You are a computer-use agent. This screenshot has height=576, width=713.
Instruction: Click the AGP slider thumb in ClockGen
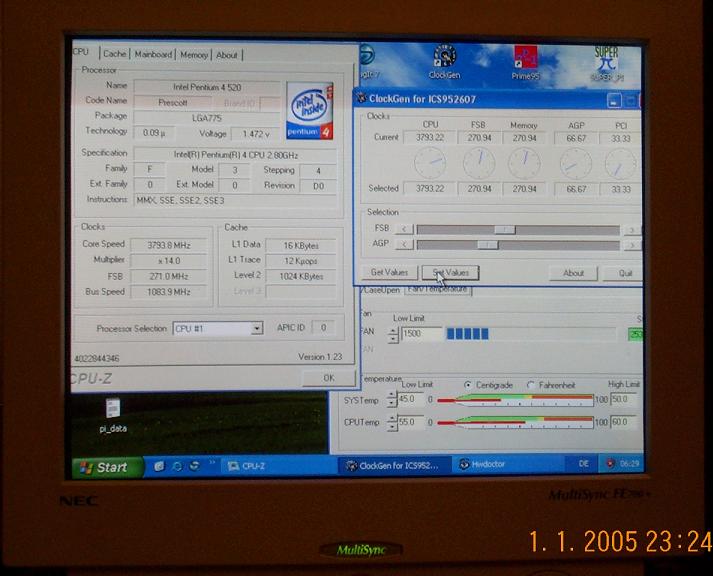pyautogui.click(x=487, y=245)
